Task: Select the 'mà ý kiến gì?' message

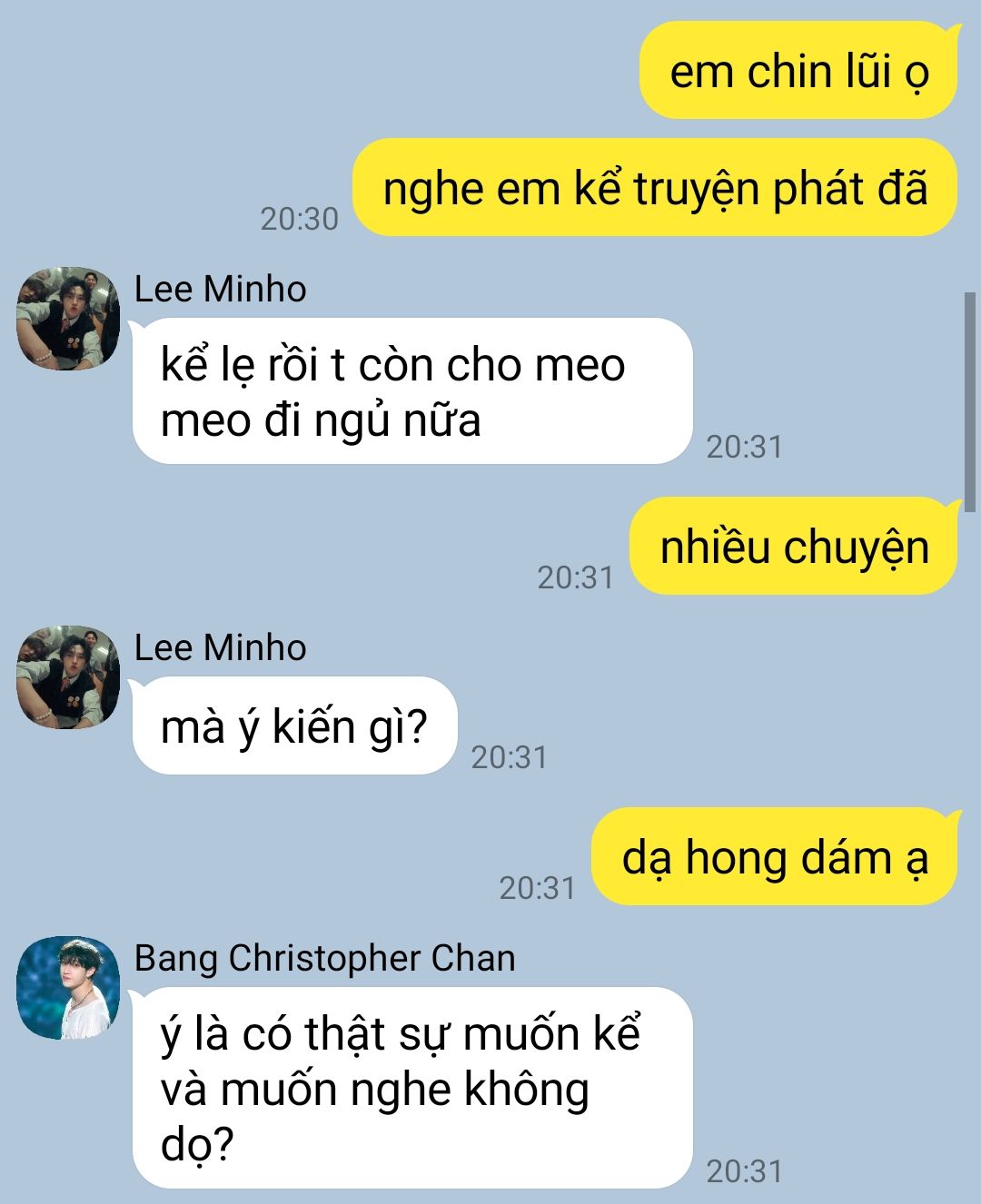Action: click(x=294, y=725)
